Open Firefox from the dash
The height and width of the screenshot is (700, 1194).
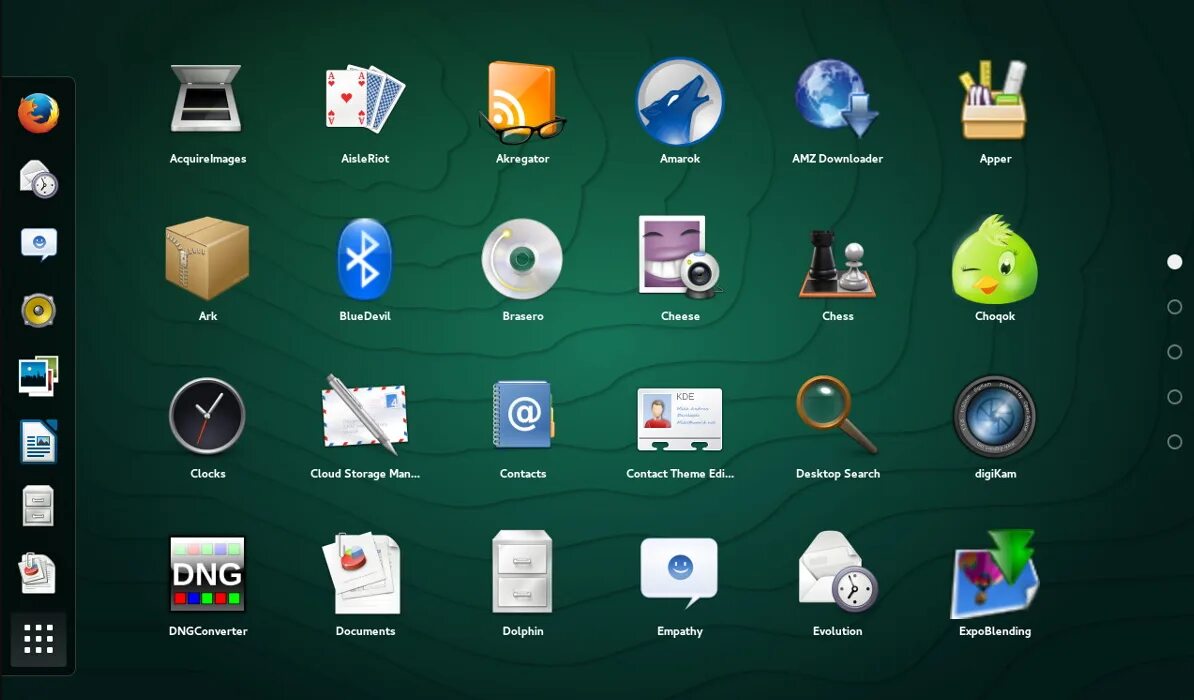38,113
